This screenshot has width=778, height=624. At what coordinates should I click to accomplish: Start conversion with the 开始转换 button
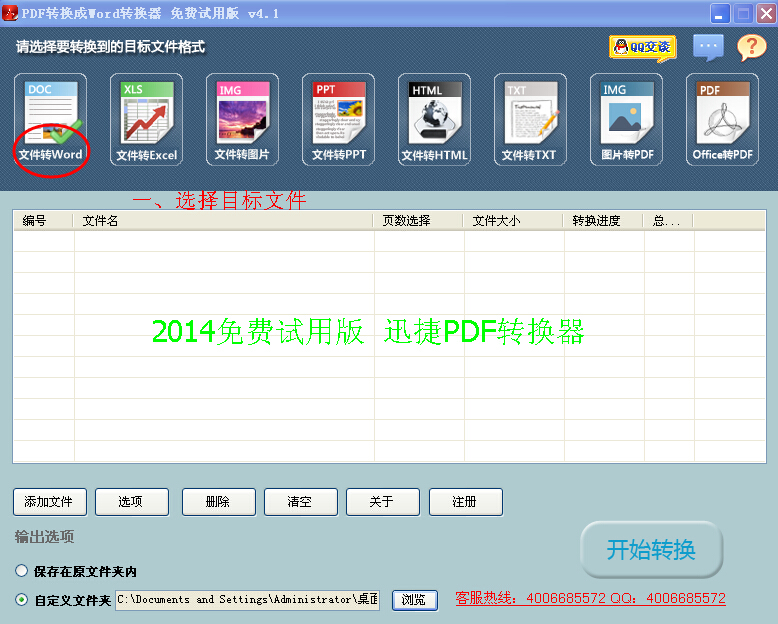(x=651, y=550)
